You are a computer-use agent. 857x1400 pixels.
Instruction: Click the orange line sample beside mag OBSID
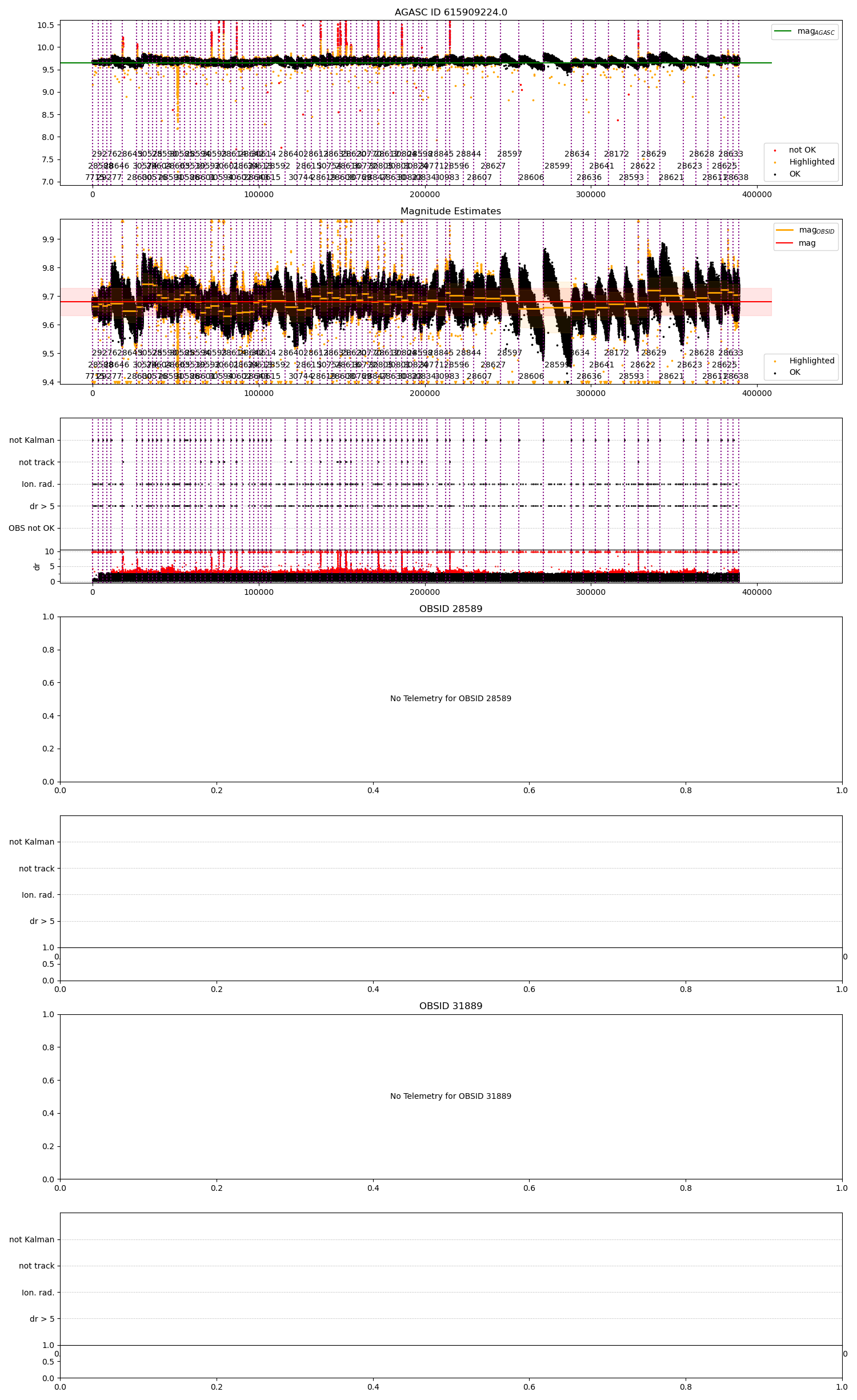tap(785, 230)
